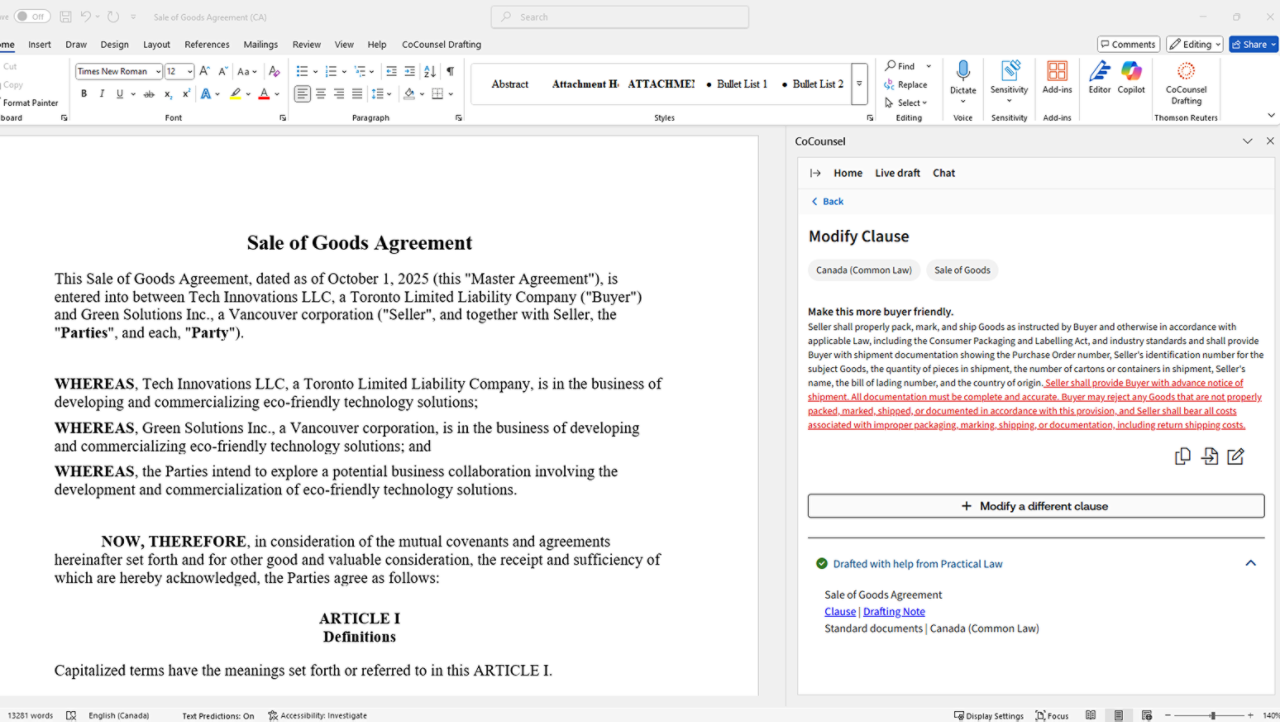Viewport: 1280px width, 722px height.
Task: Open the References ribbon tab
Action: tap(207, 45)
